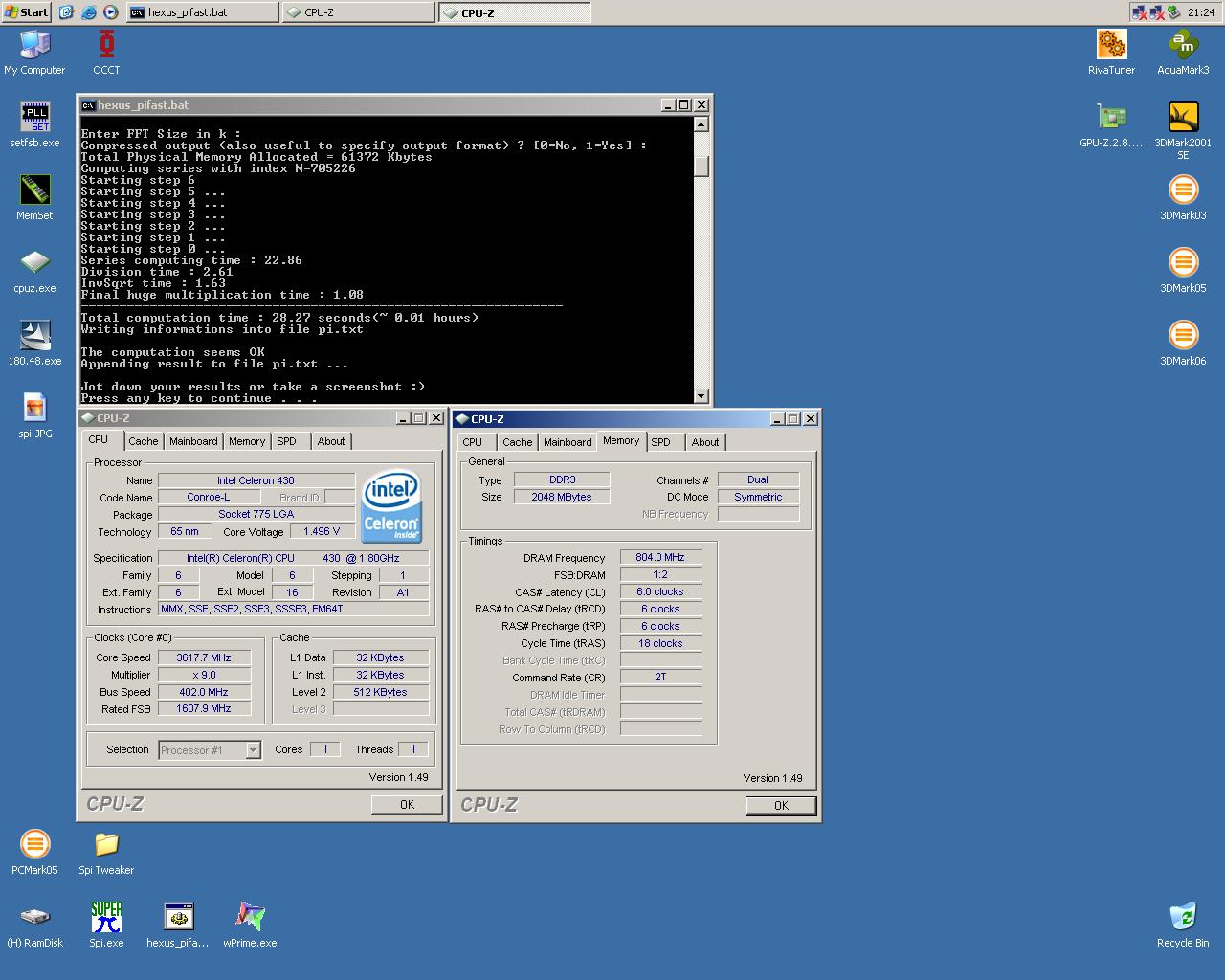Screen dimensions: 1225x980
Task: Click the Start button
Action: click(x=26, y=12)
